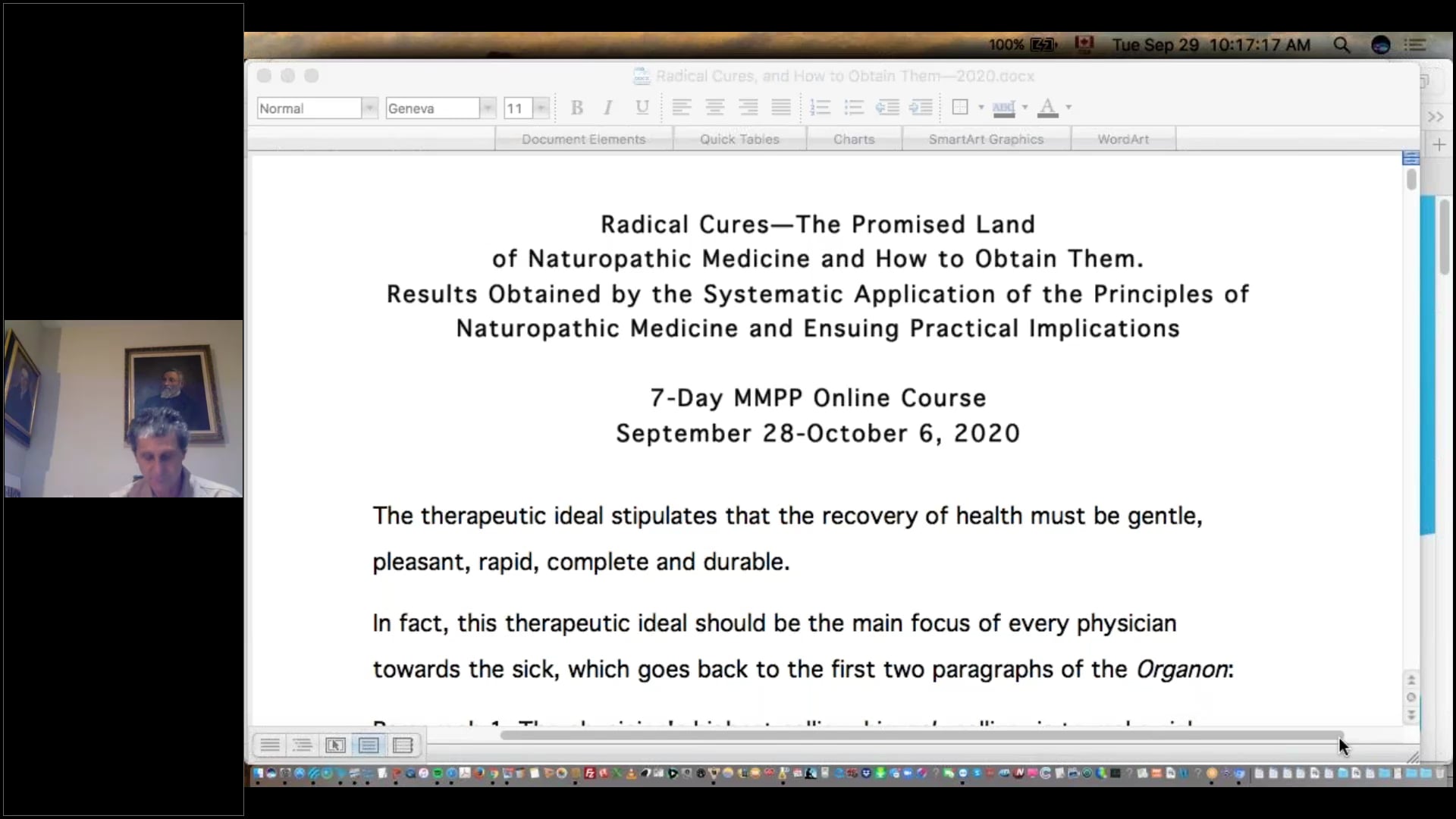Open Spotlight search in the menu bar

[1342, 45]
